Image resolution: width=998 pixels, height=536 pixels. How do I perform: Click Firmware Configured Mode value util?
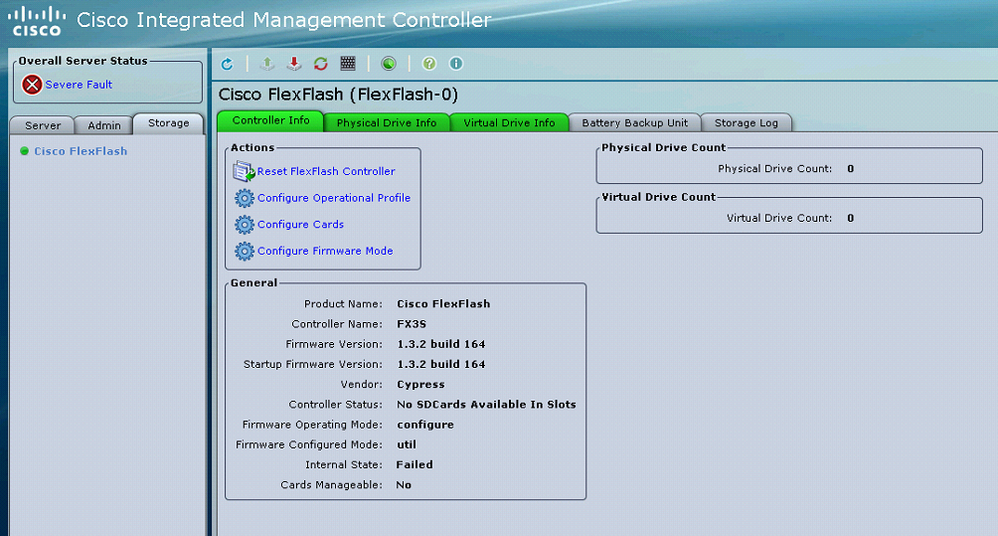(x=407, y=445)
